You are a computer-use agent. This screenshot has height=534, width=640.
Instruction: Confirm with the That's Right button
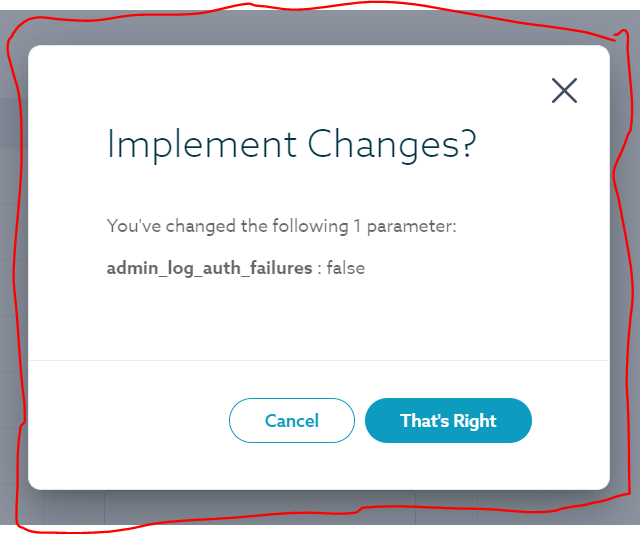click(x=448, y=421)
